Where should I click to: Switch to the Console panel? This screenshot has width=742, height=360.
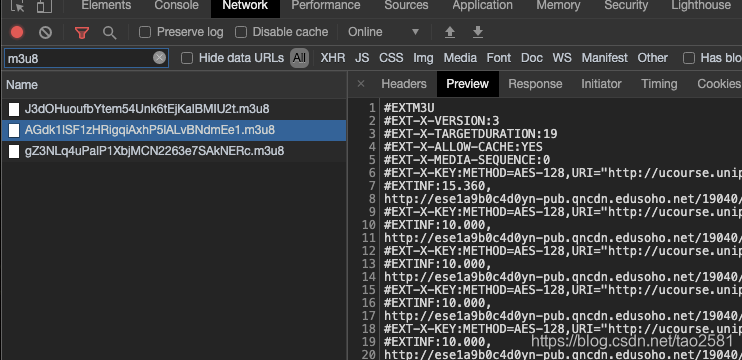point(177,6)
